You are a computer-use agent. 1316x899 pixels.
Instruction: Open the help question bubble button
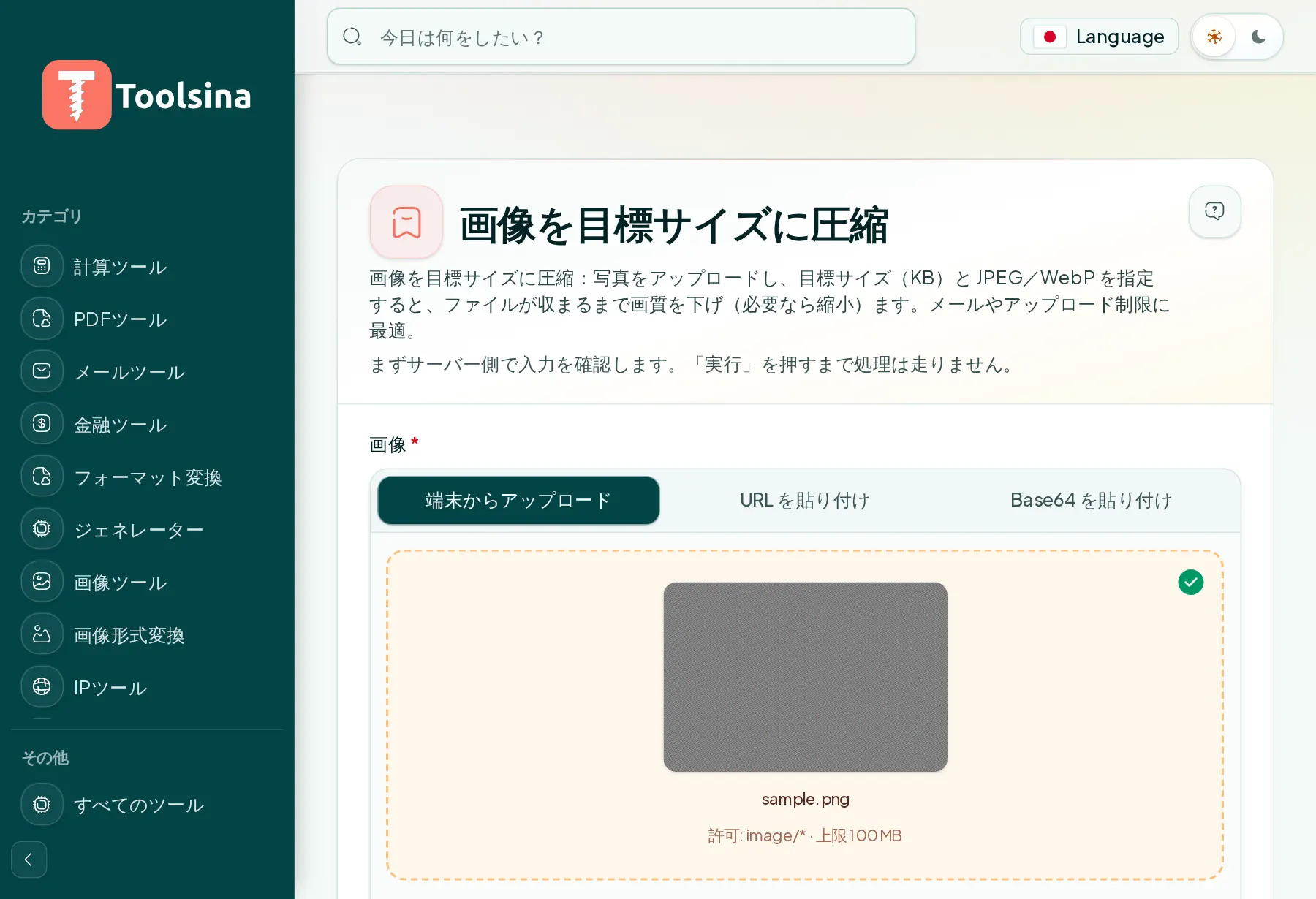point(1214,211)
